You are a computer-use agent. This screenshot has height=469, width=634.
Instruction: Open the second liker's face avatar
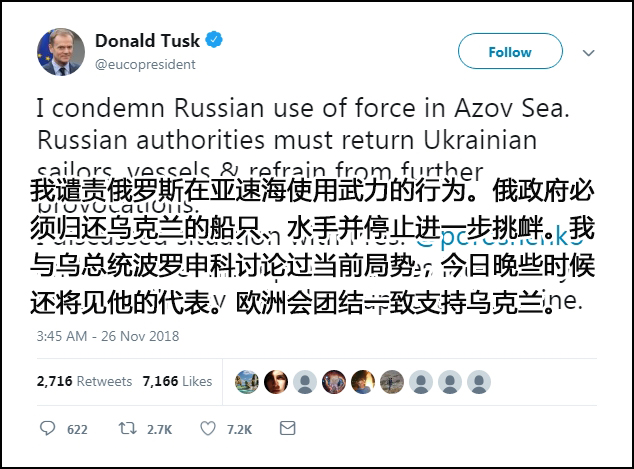[275, 381]
